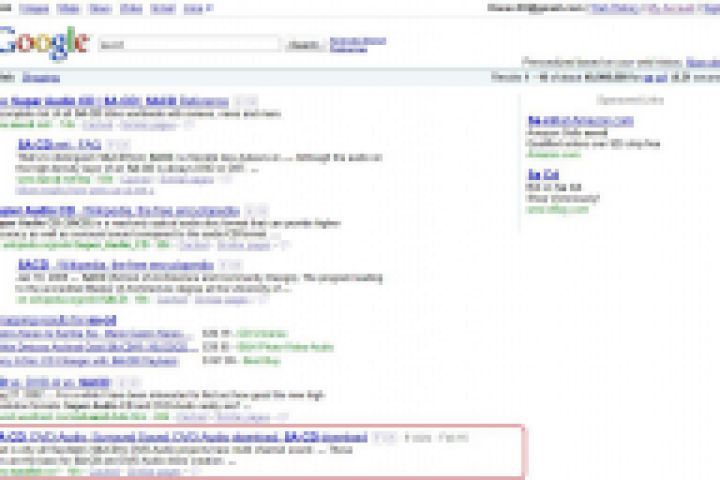
Task: Open the highlighted SACD DVD-Audio download result
Action: [184, 437]
